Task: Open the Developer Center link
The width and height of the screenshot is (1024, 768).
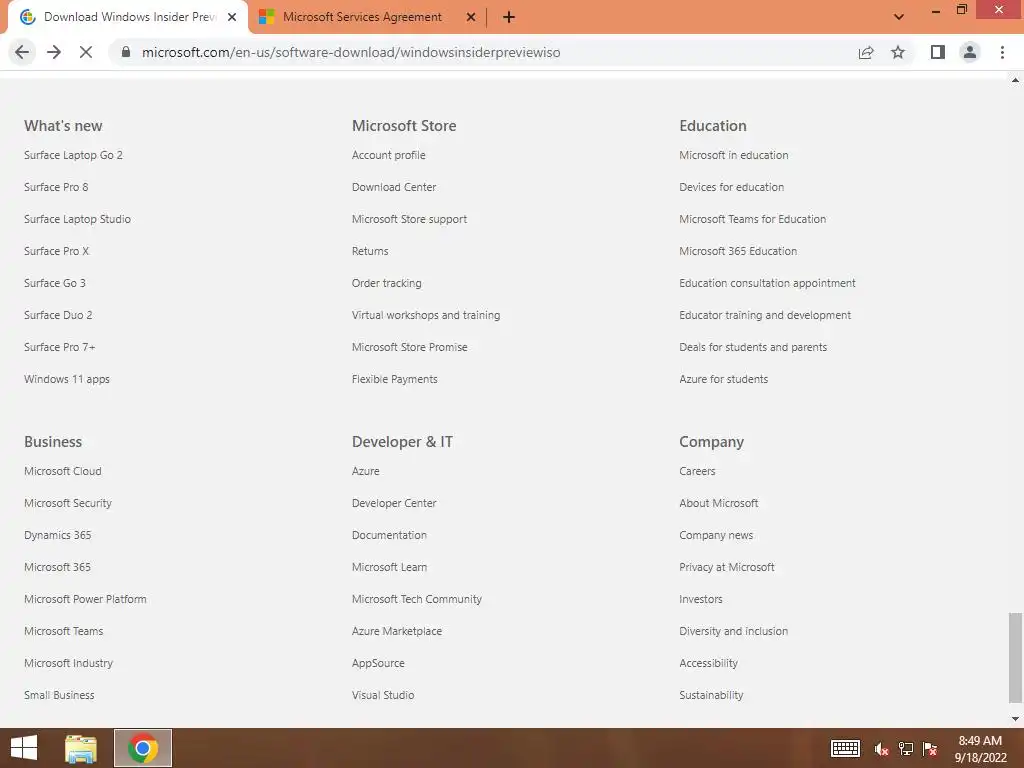Action: click(x=394, y=503)
